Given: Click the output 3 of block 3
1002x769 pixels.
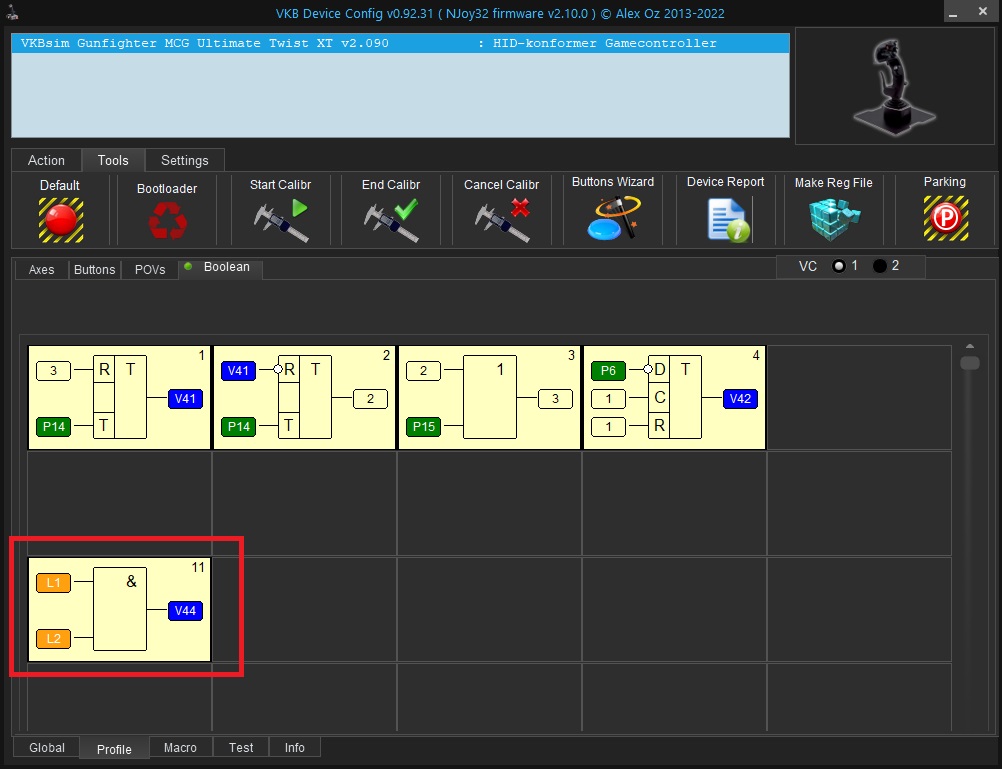Looking at the screenshot, I should click(555, 398).
